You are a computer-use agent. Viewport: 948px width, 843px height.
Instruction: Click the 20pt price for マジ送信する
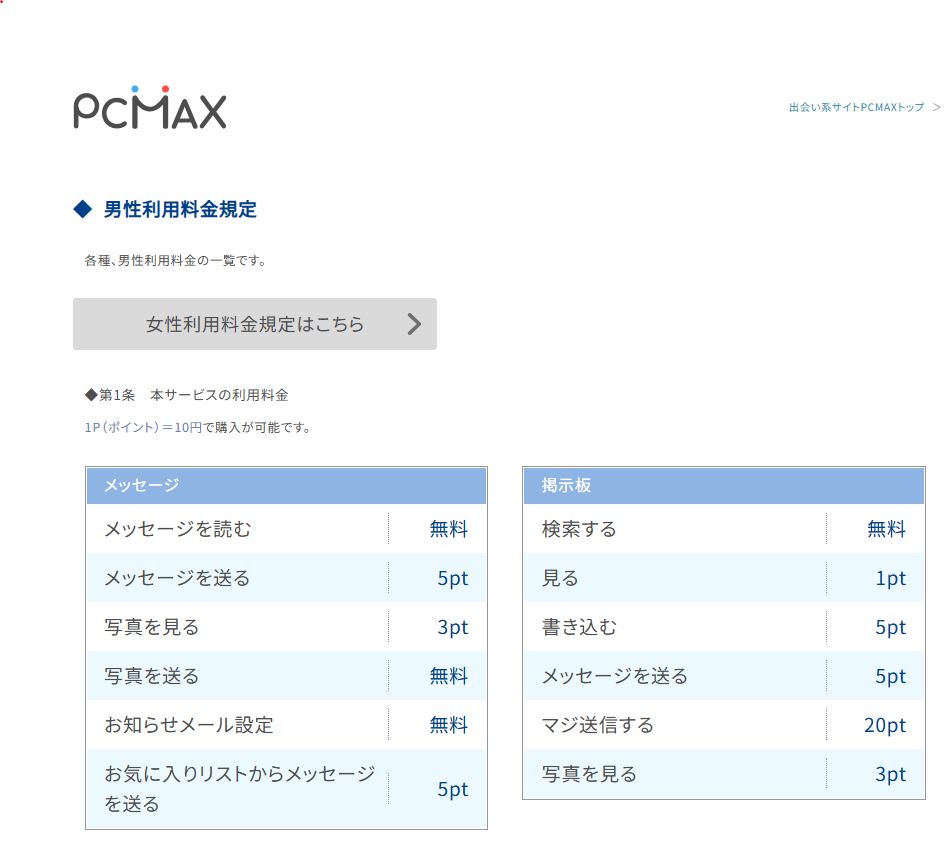coord(885,726)
